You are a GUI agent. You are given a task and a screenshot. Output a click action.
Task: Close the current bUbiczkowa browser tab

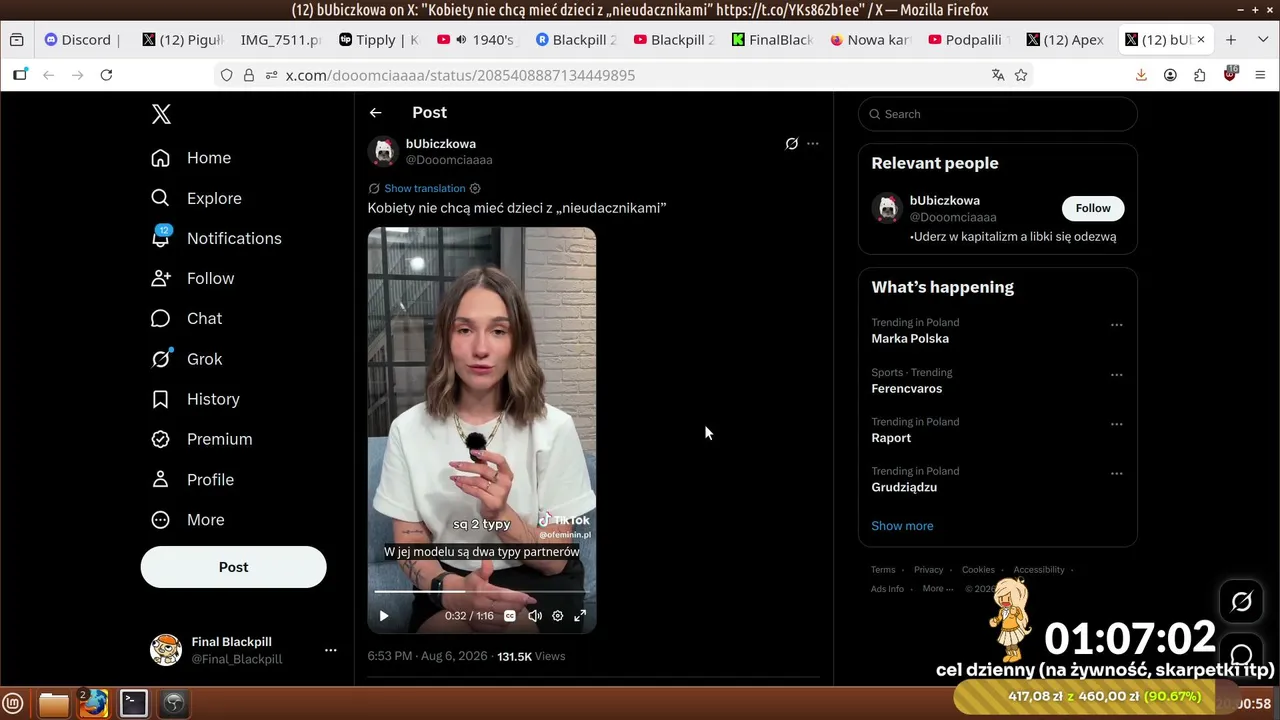1201,40
